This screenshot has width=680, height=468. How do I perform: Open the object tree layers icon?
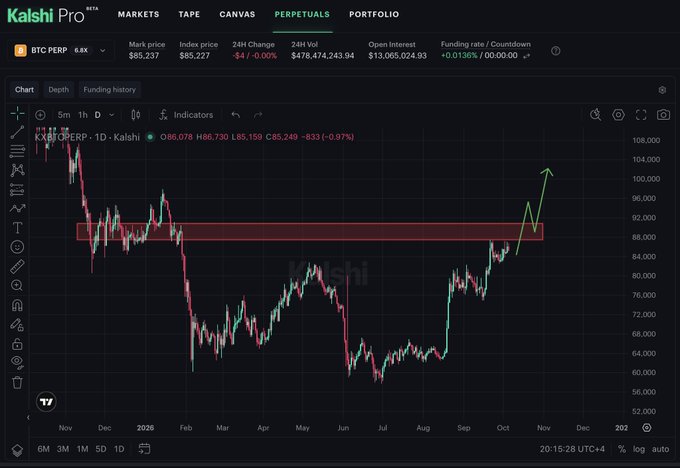coord(17,450)
